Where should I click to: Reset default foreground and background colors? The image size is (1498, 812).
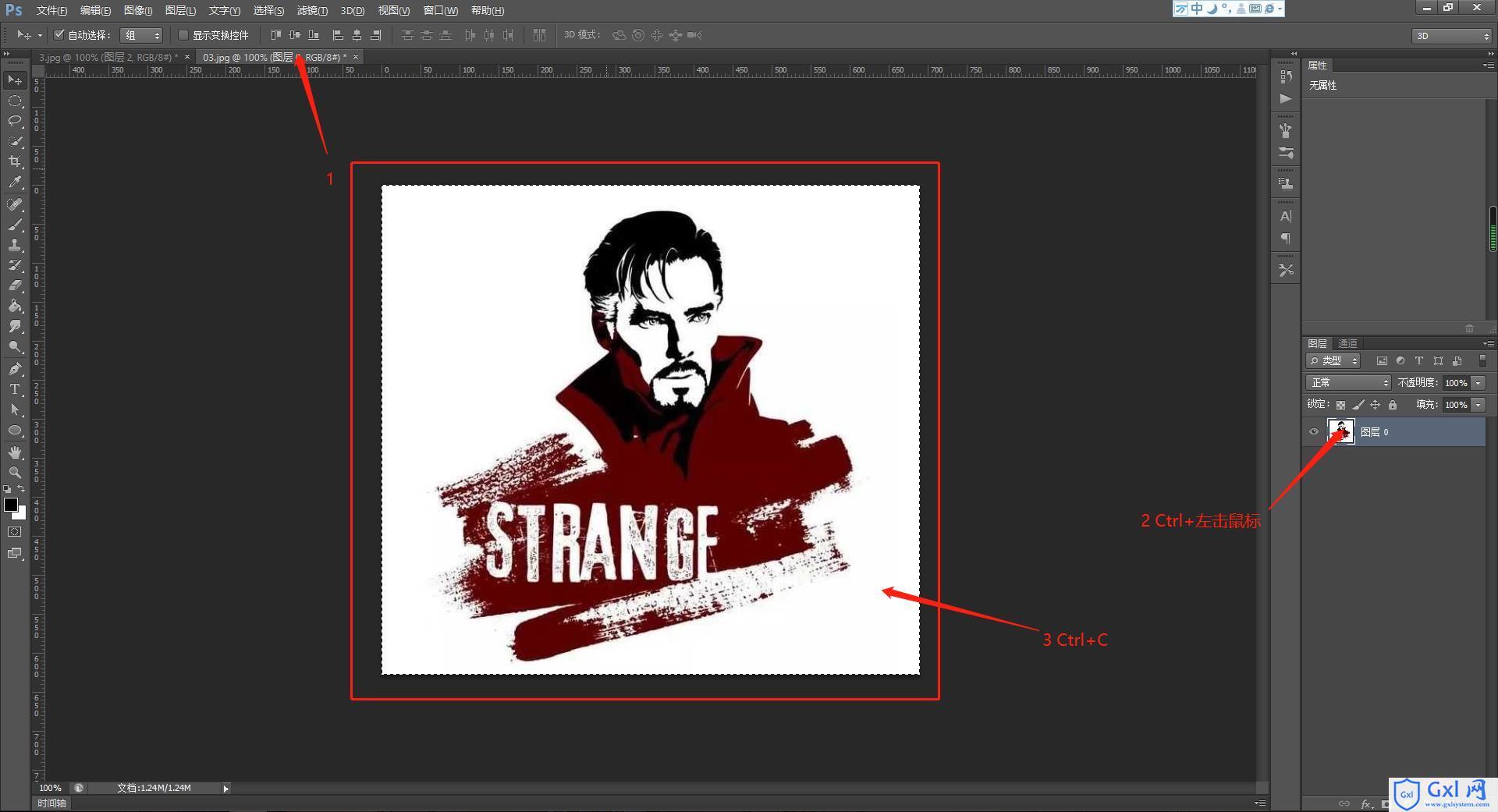[7, 489]
